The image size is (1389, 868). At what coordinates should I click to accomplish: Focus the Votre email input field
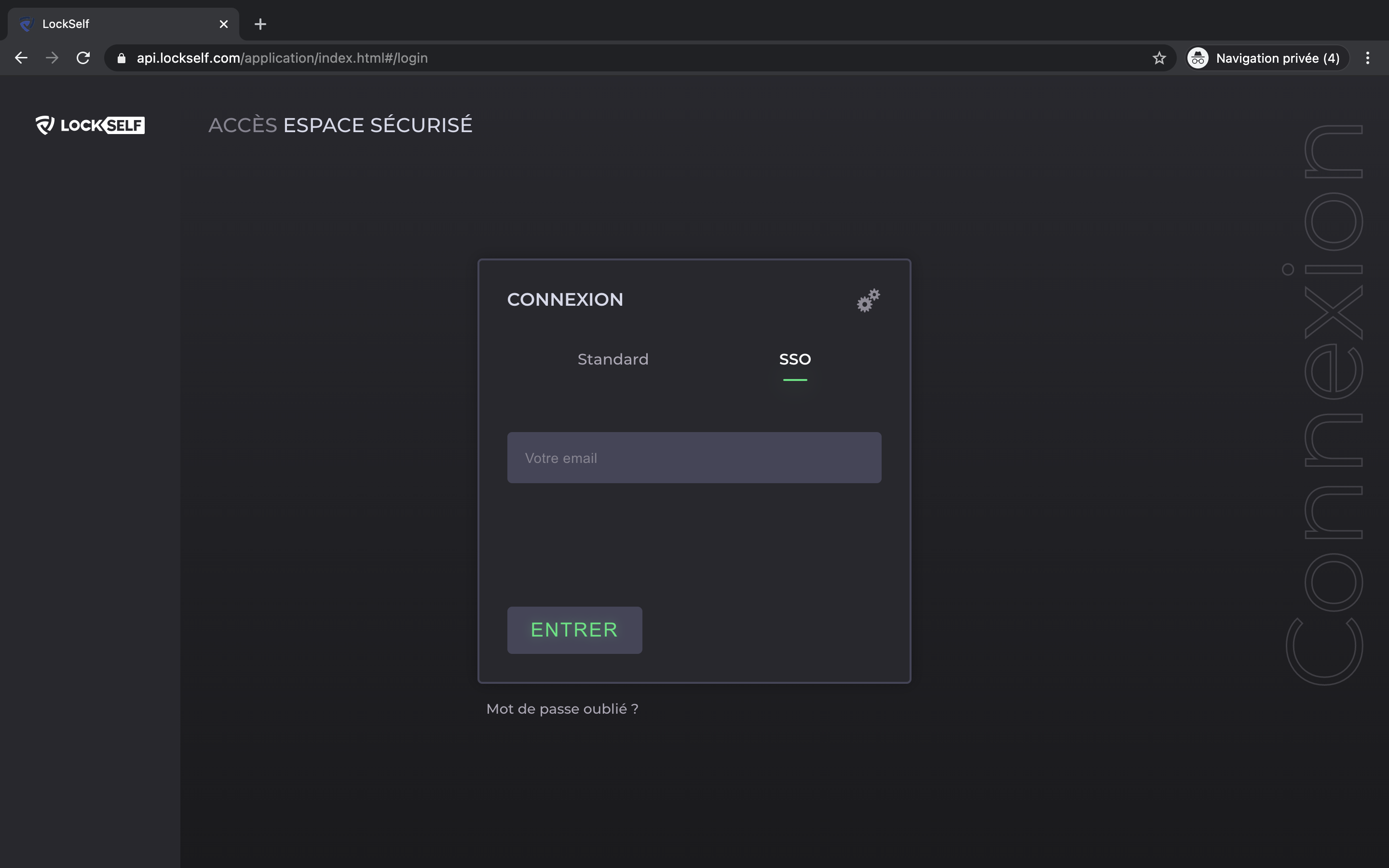pos(694,458)
